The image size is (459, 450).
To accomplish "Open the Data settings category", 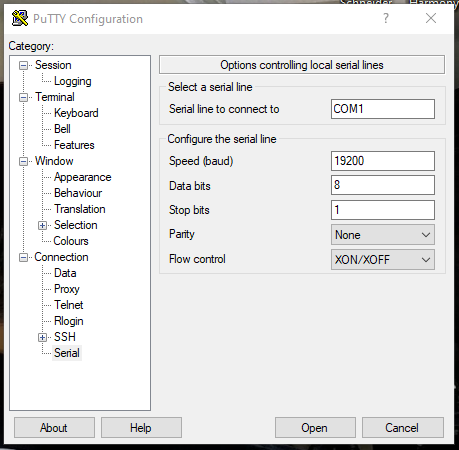I will click(x=65, y=273).
